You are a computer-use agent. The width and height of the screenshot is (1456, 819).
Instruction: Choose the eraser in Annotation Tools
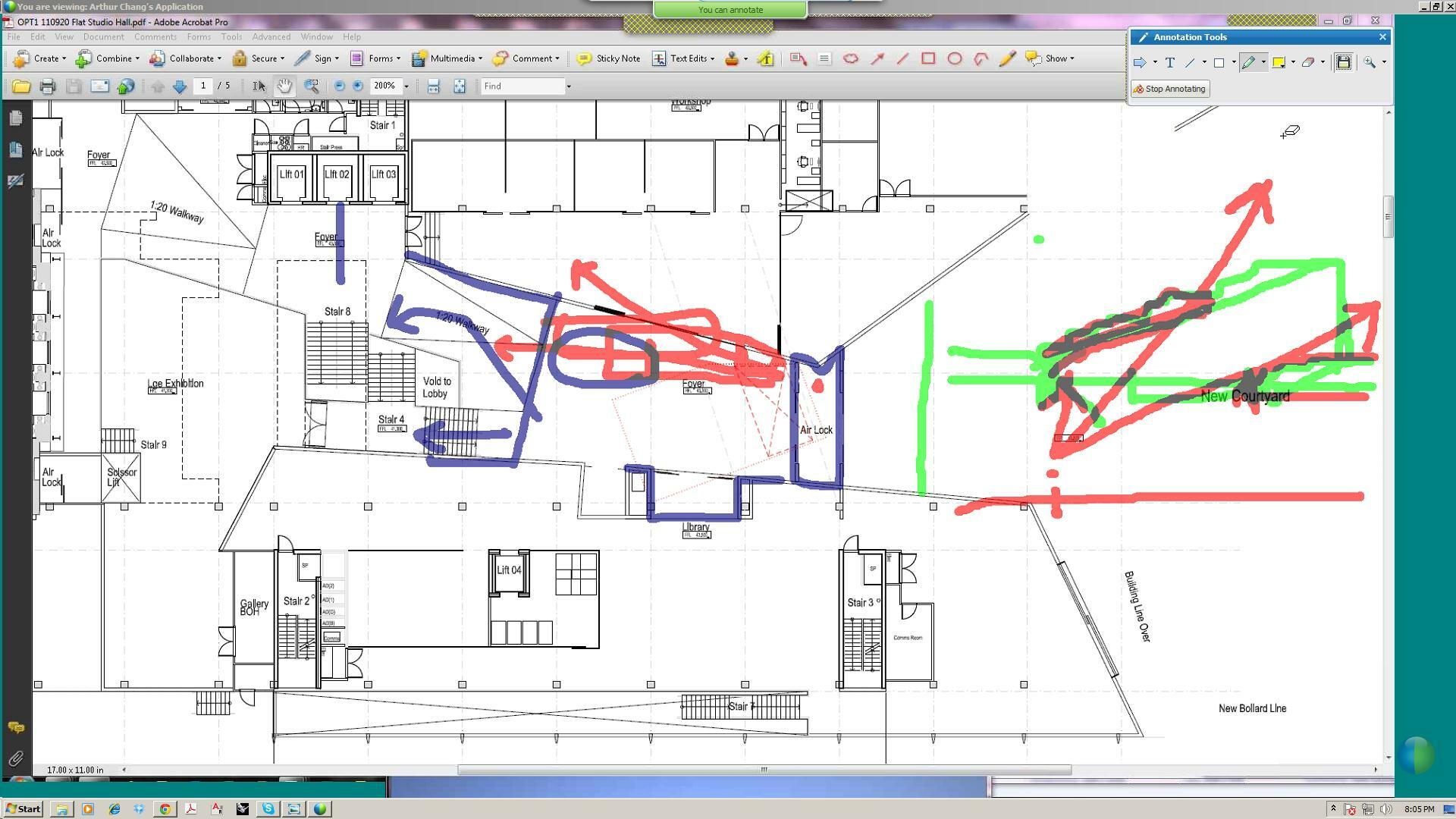1308,62
